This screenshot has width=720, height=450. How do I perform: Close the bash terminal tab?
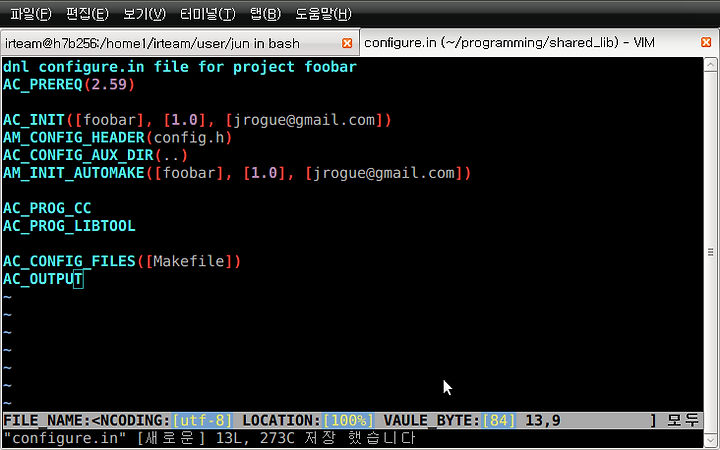click(x=347, y=43)
